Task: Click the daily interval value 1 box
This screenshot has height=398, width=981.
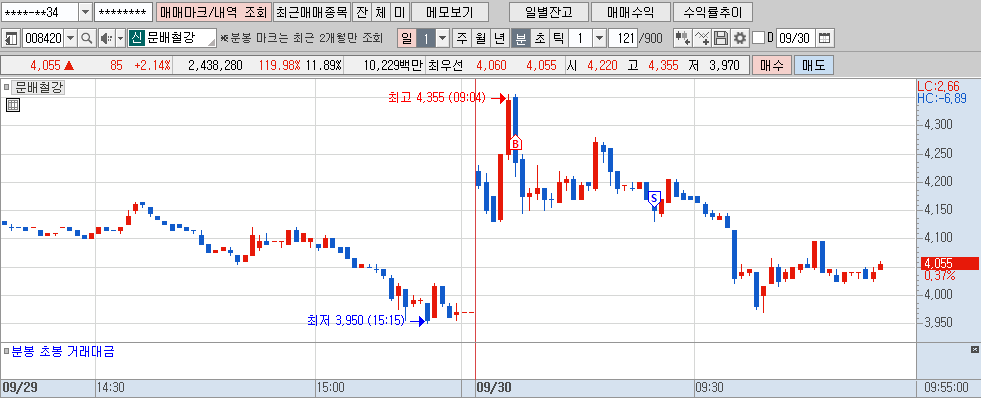Action: tap(426, 39)
